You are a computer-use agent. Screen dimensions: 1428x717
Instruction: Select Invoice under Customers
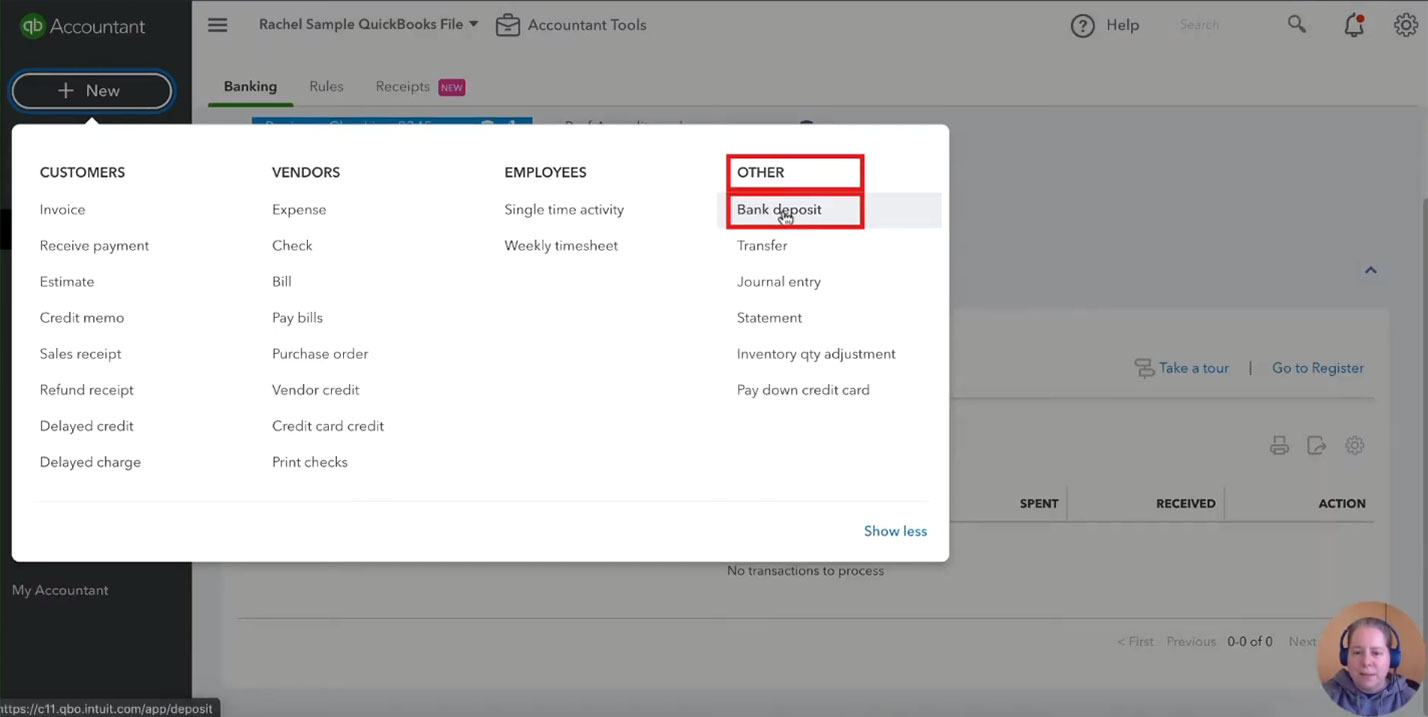click(62, 210)
